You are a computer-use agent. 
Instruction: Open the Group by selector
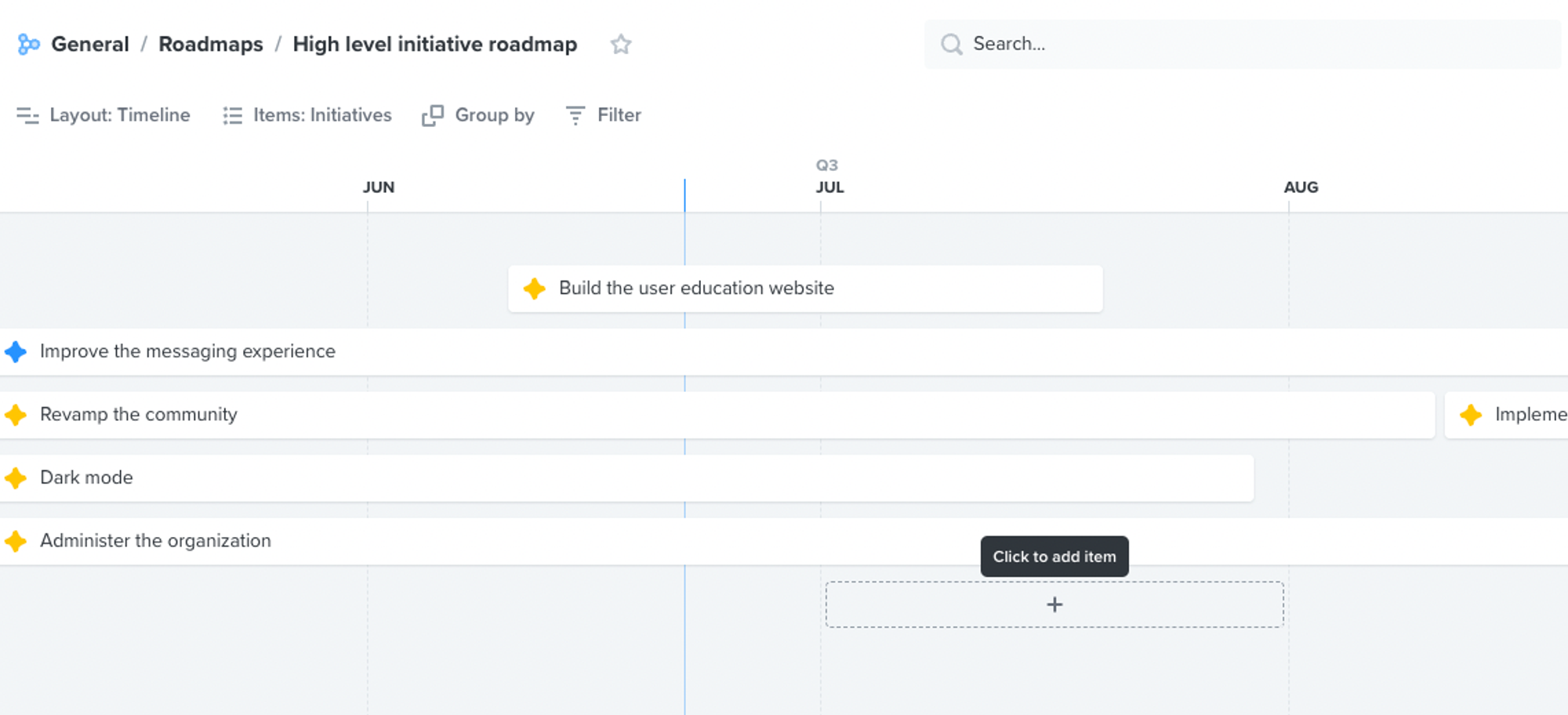494,115
